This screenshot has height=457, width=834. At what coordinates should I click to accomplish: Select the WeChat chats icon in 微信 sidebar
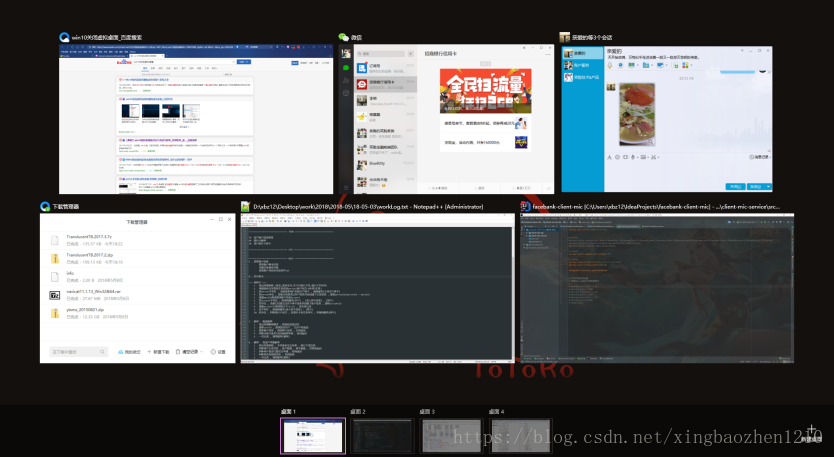pos(346,68)
